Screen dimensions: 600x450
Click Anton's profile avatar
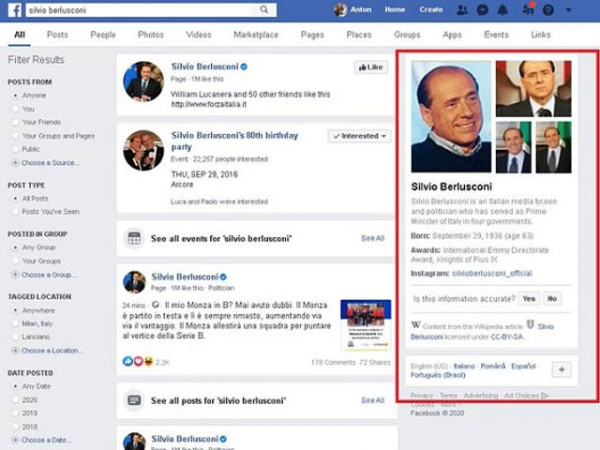point(340,10)
